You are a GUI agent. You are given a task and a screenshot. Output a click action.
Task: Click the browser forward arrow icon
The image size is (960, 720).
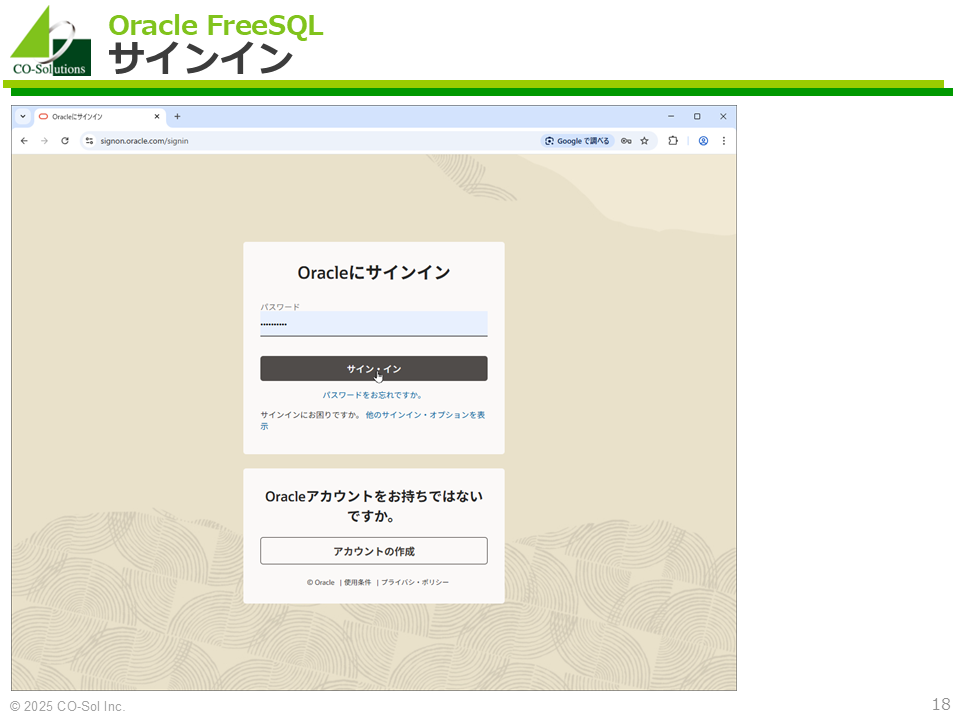[44, 141]
